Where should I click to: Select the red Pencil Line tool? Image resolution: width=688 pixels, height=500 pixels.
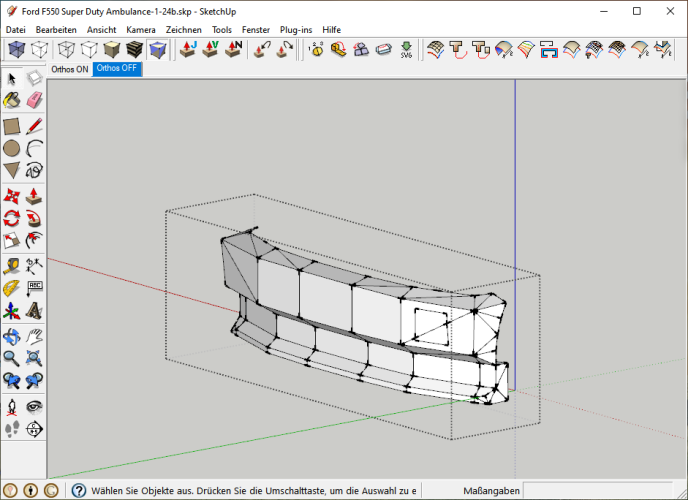[34, 126]
